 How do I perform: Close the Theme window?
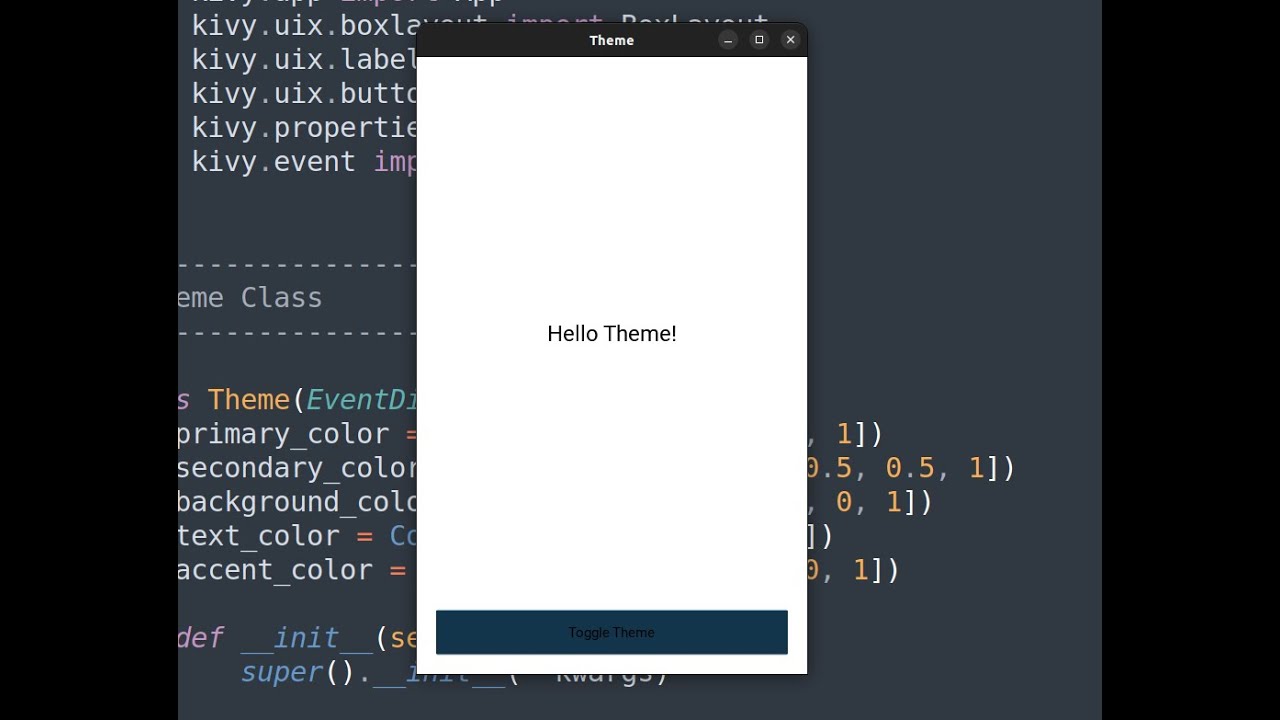pos(790,40)
